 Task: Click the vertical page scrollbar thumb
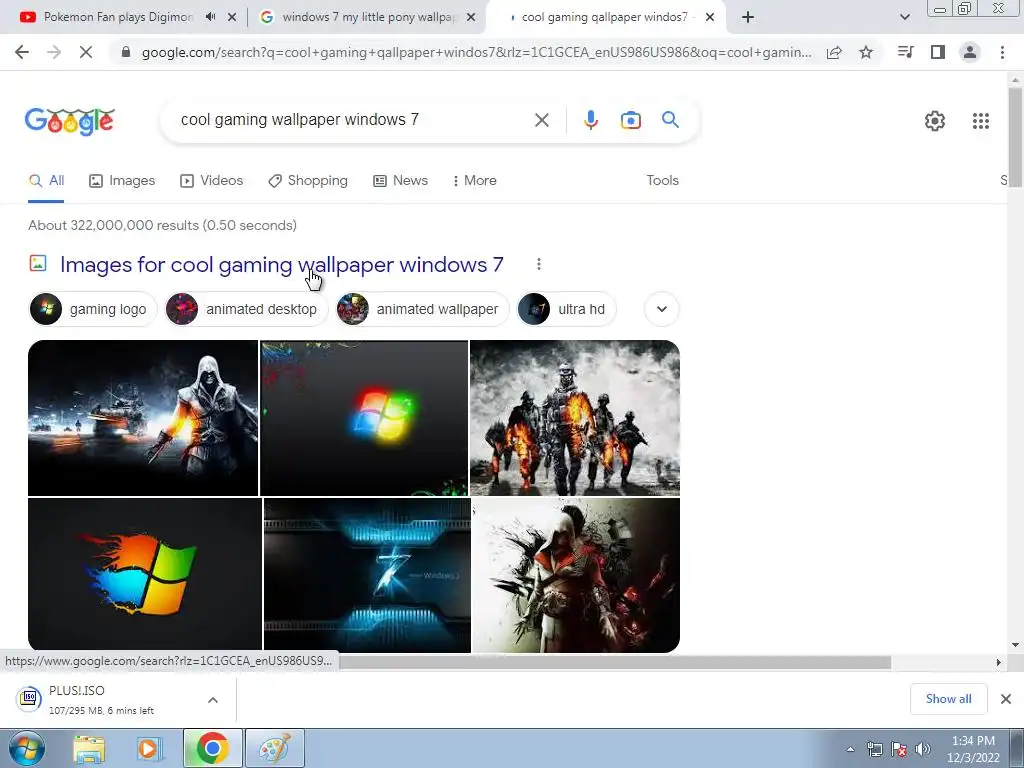click(x=1015, y=137)
